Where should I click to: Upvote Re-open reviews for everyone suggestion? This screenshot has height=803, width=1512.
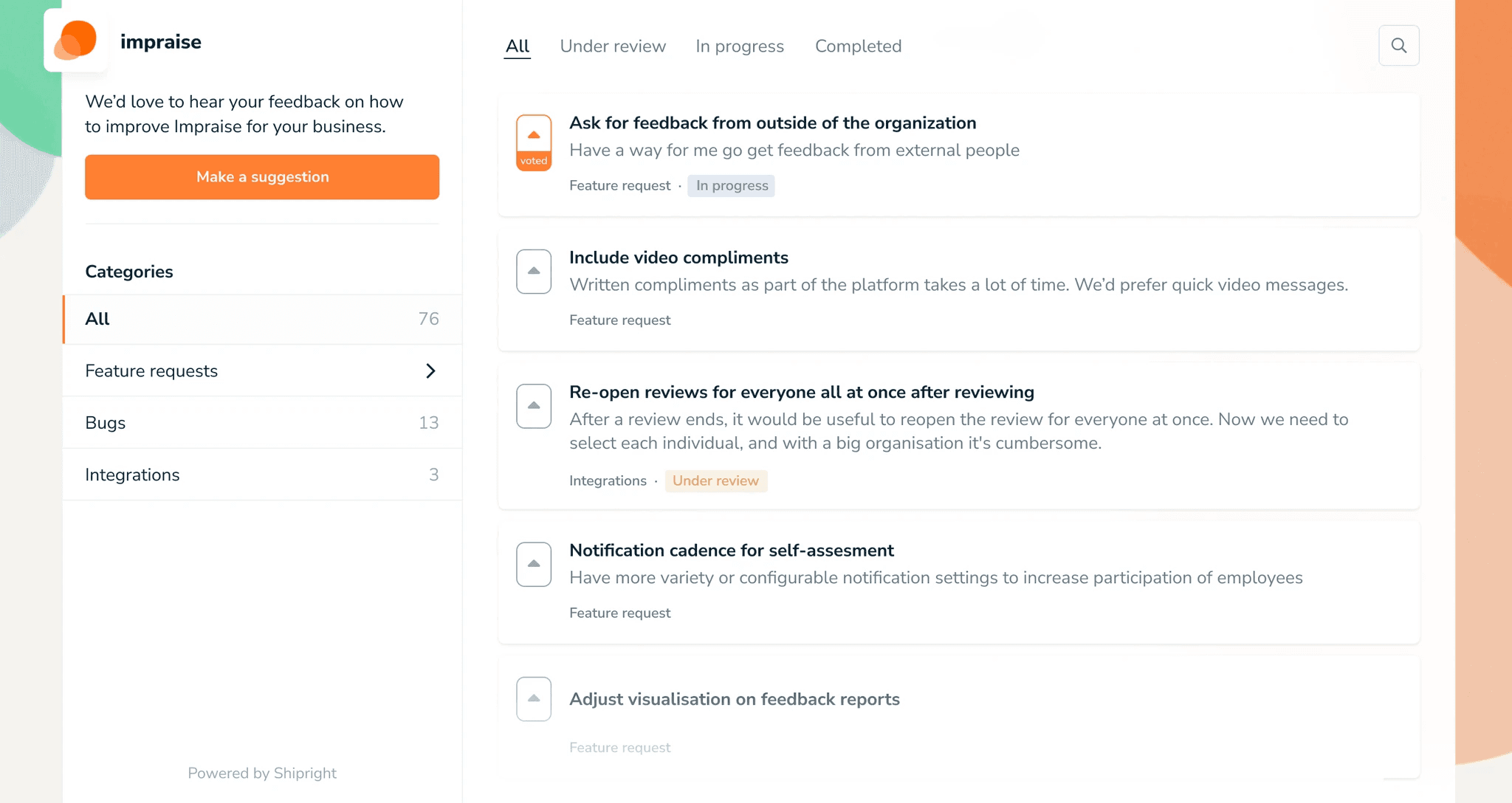533,406
